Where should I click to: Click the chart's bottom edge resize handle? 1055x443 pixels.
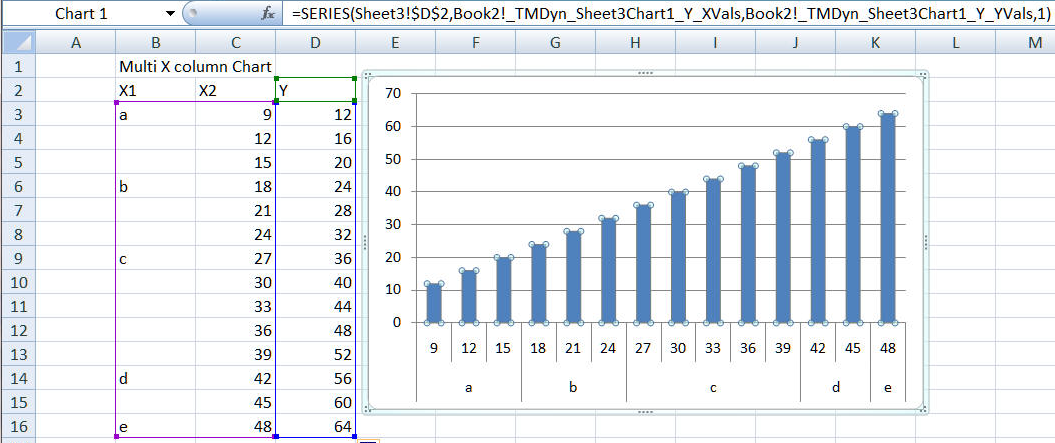point(645,409)
